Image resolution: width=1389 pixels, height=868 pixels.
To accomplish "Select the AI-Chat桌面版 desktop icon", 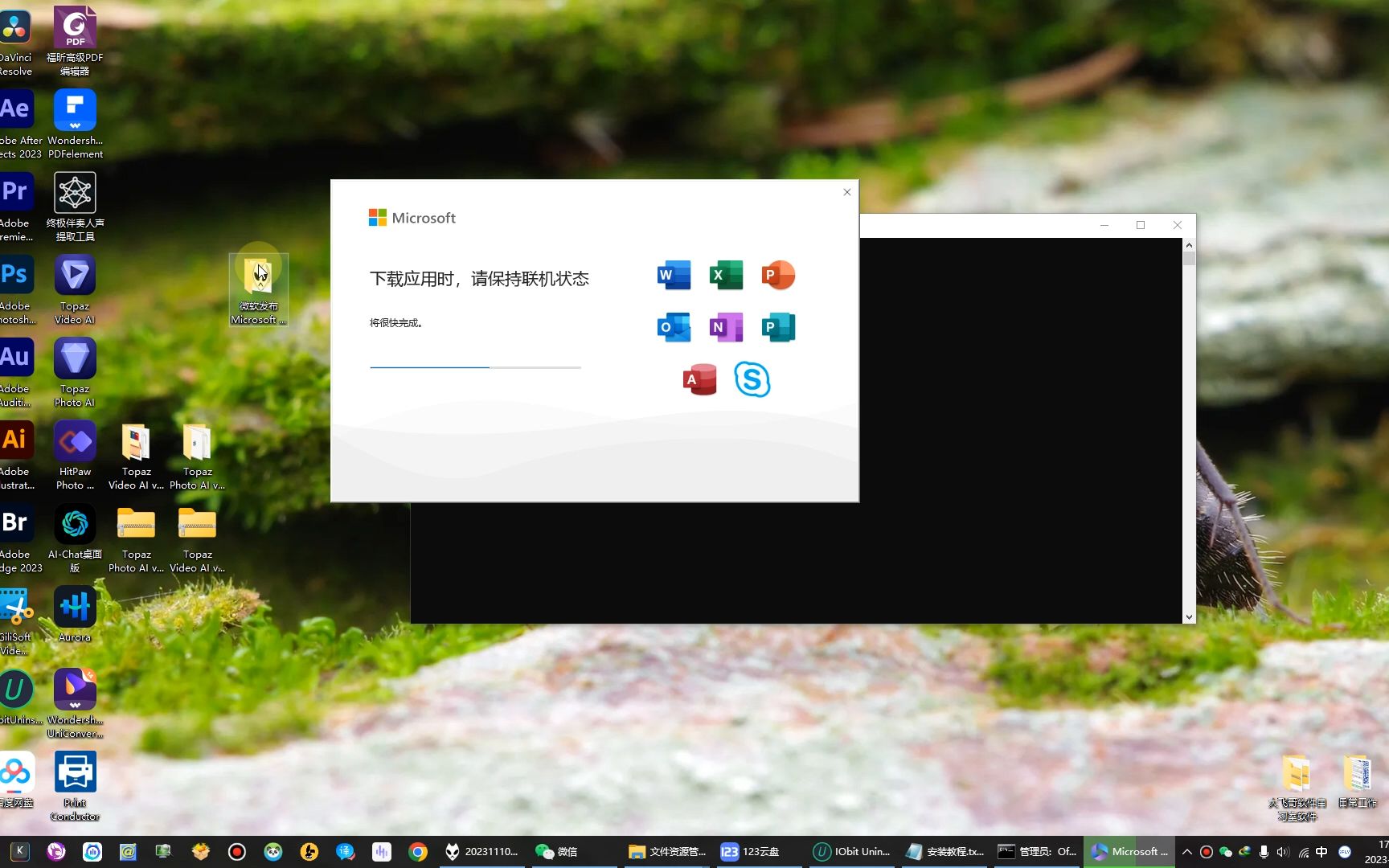I will (x=75, y=538).
